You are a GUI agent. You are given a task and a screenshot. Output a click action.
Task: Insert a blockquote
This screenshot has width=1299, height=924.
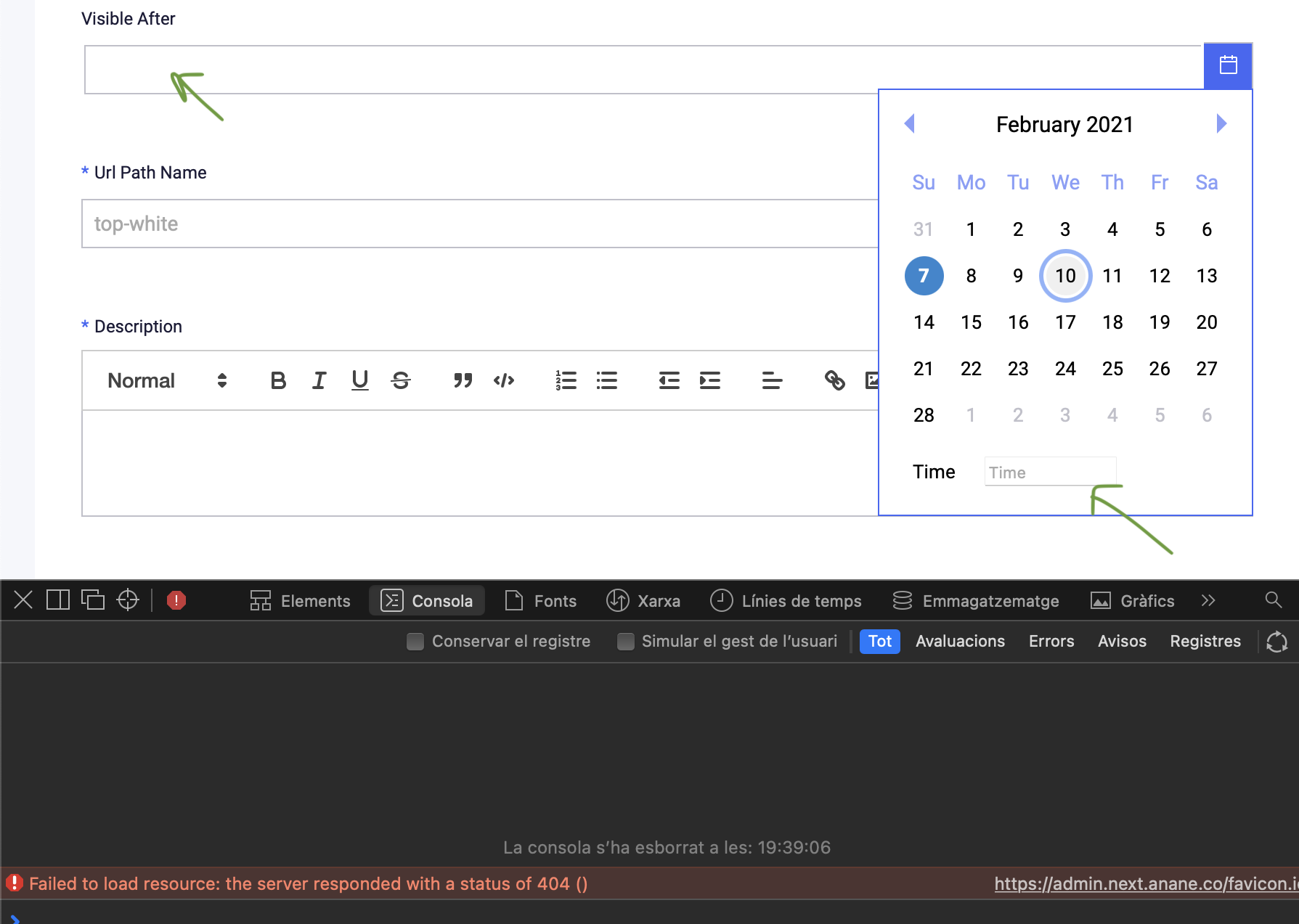tap(463, 380)
